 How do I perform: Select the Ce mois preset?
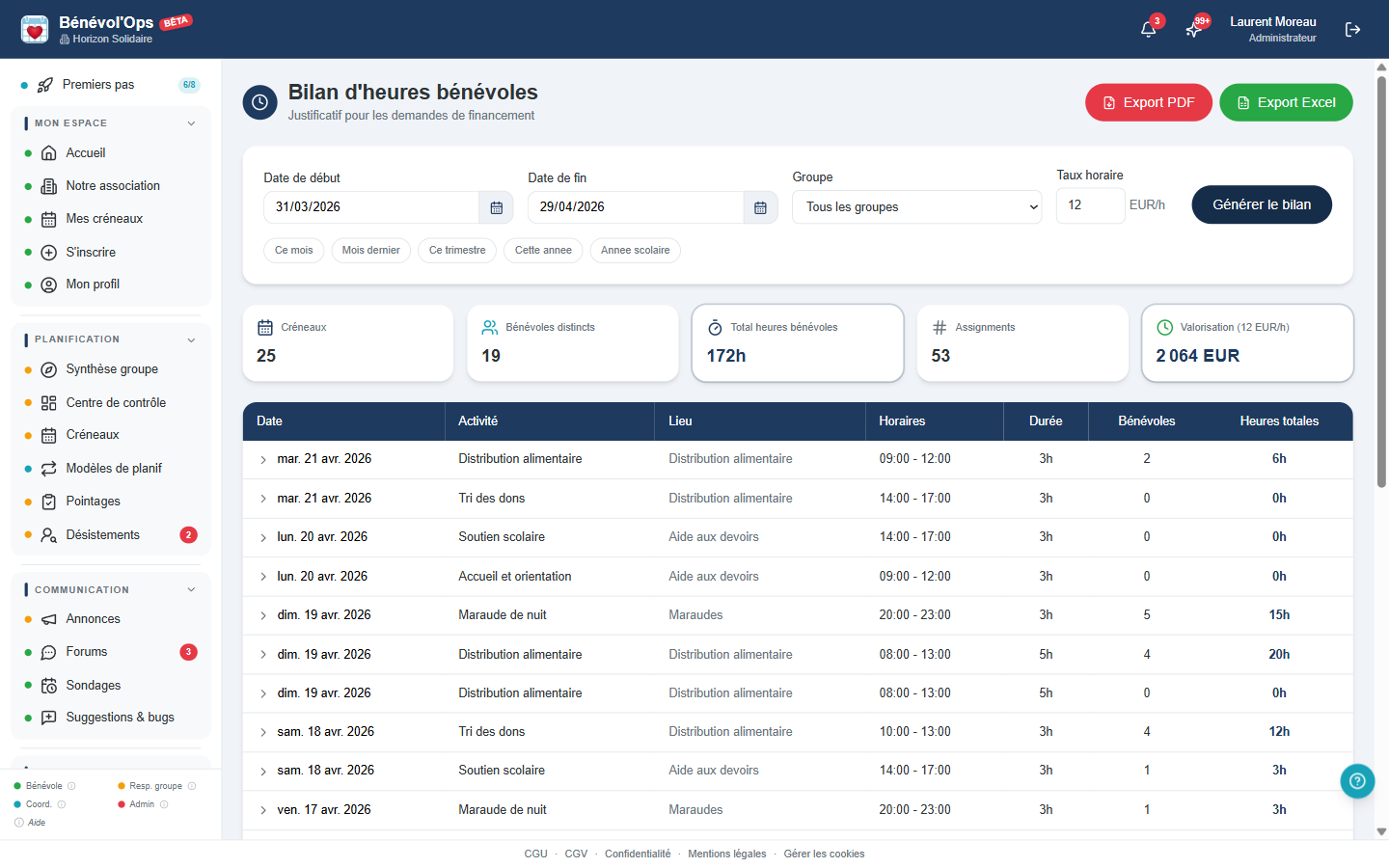294,251
